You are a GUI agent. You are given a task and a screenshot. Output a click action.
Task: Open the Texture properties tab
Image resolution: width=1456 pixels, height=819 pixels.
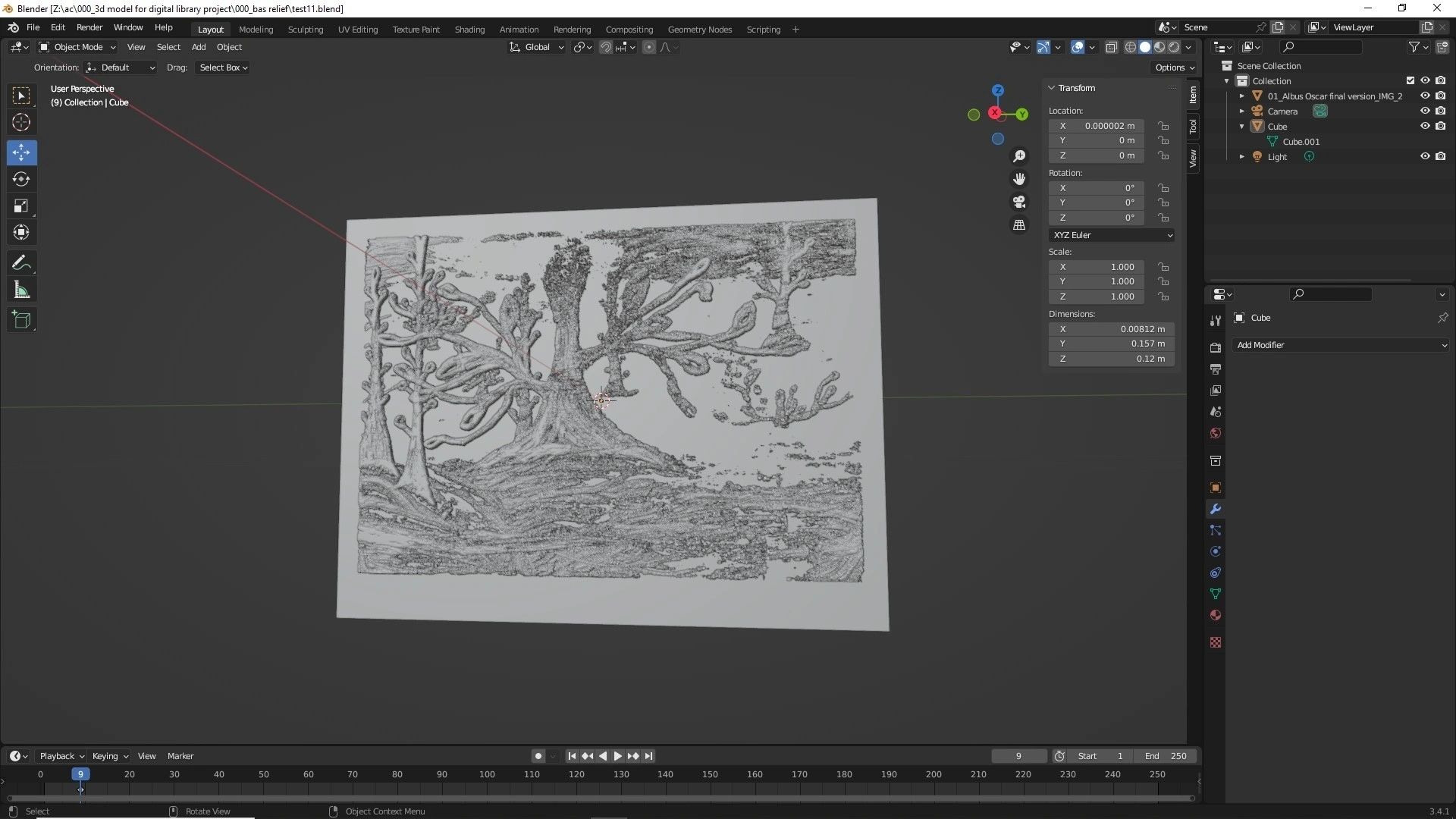[x=1216, y=642]
